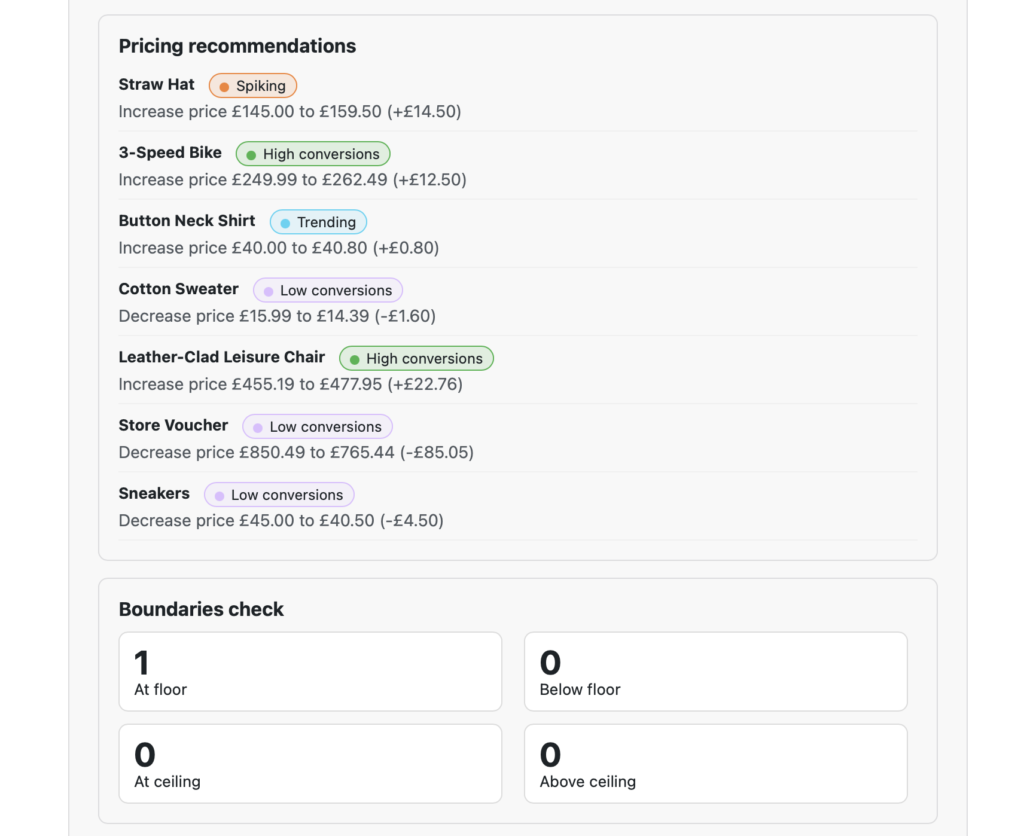
Task: Select the Cotton Sweater product name
Action: (x=178, y=288)
